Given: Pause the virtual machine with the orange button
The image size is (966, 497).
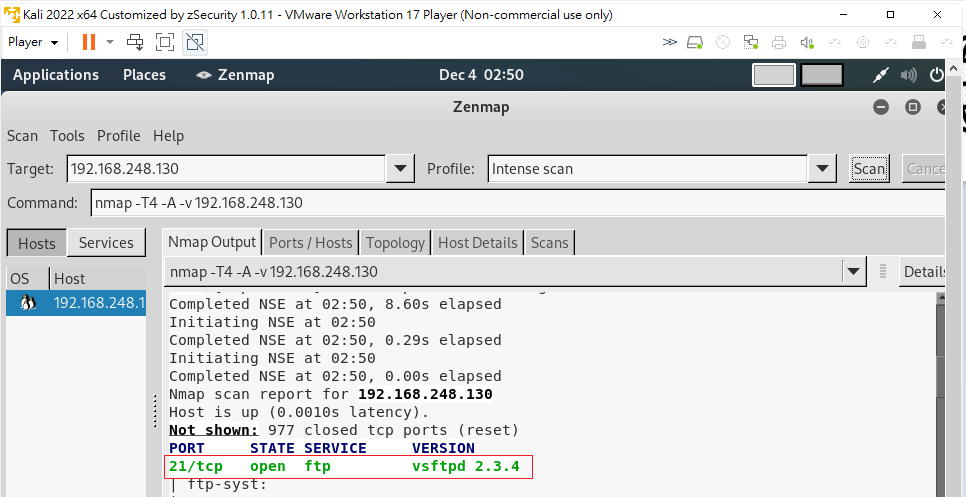Looking at the screenshot, I should [x=89, y=42].
